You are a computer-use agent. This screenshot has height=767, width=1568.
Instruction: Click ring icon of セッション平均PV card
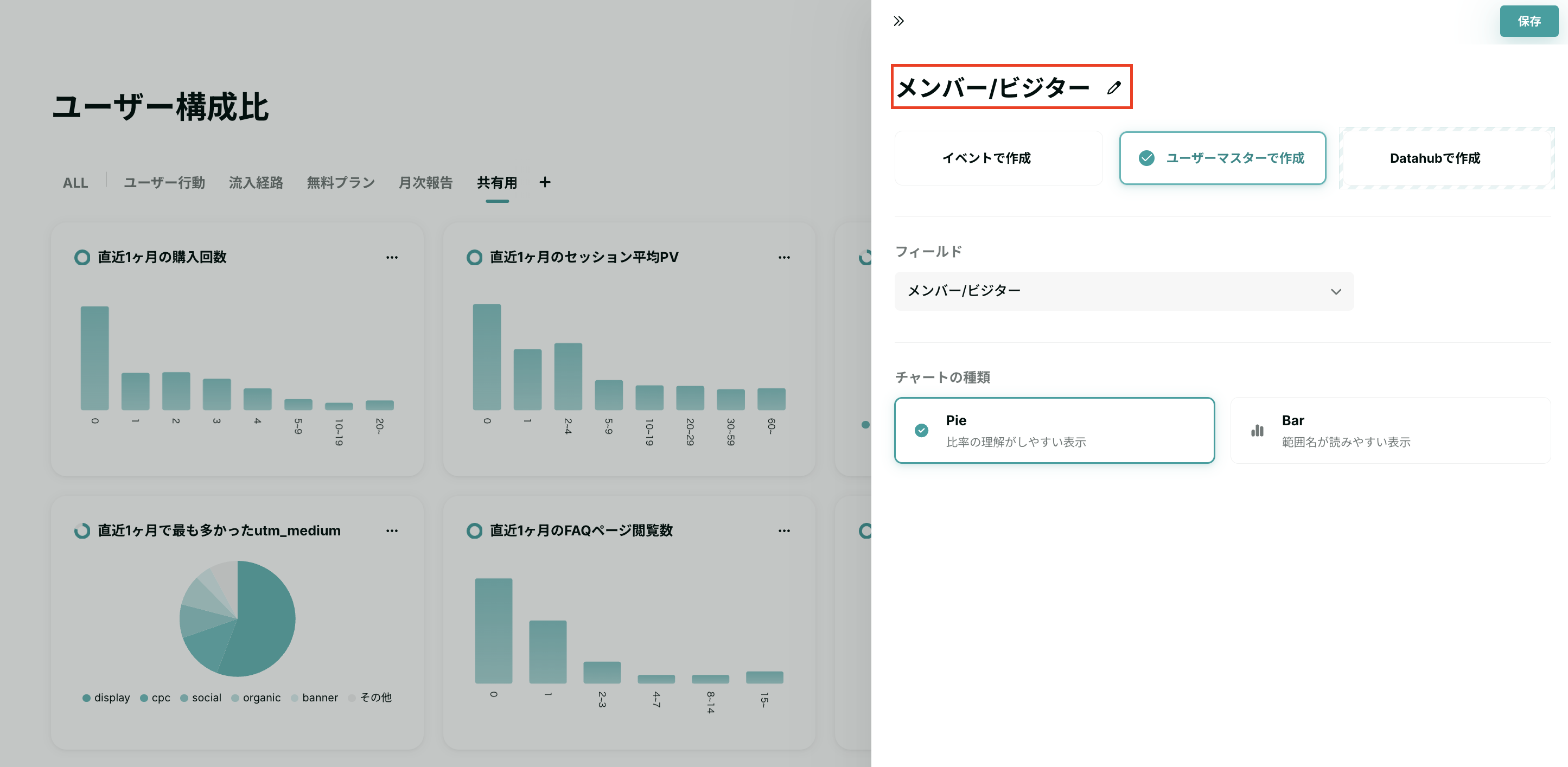coord(474,258)
